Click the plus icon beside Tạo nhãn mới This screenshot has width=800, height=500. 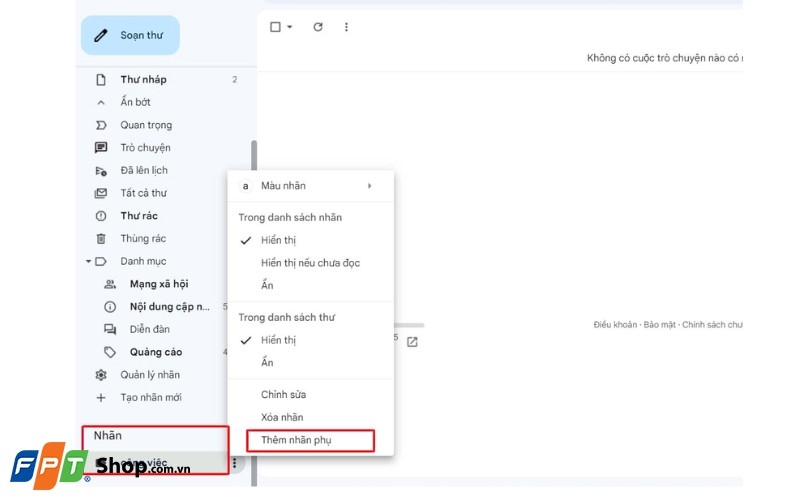click(x=101, y=397)
